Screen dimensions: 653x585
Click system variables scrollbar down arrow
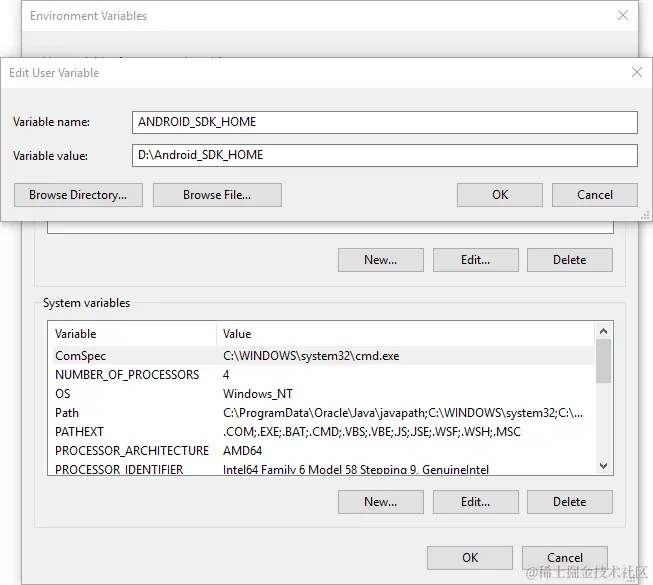point(603,466)
